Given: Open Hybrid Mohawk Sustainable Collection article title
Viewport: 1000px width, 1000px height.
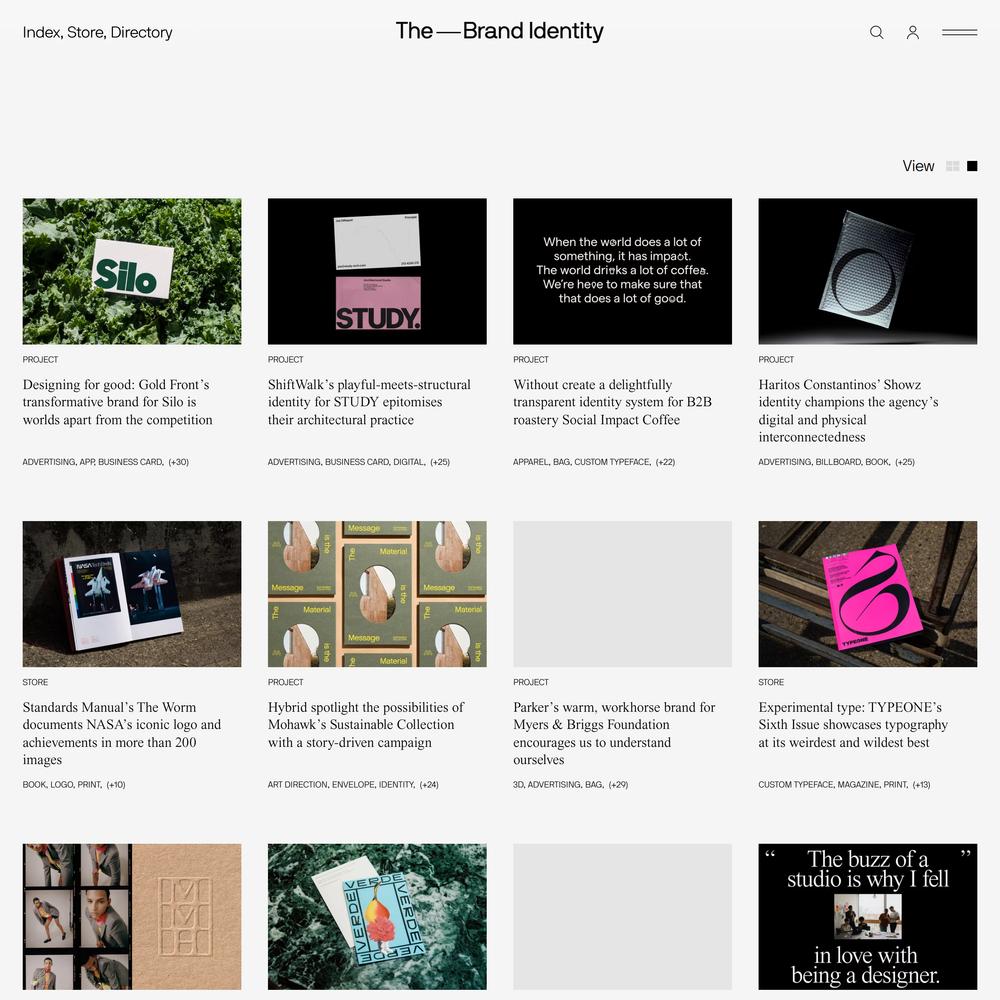Looking at the screenshot, I should 366,724.
